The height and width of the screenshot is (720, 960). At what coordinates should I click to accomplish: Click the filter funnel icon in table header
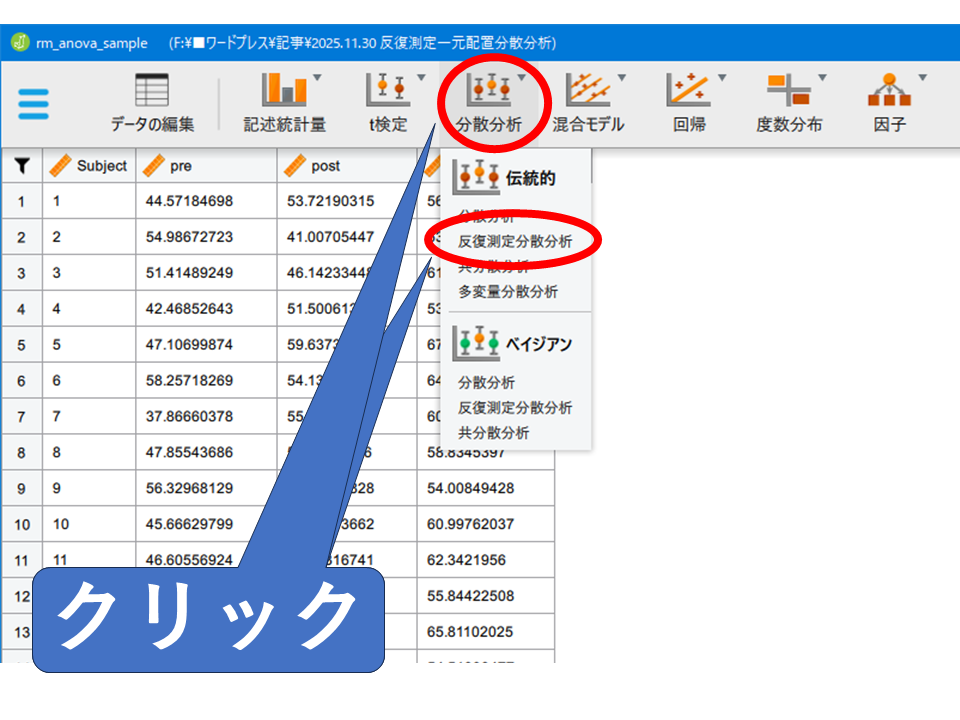tap(22, 166)
